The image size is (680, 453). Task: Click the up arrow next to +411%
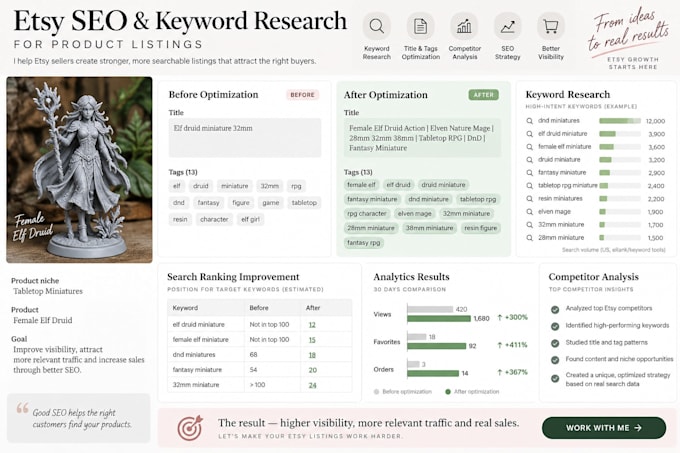pyautogui.click(x=500, y=345)
